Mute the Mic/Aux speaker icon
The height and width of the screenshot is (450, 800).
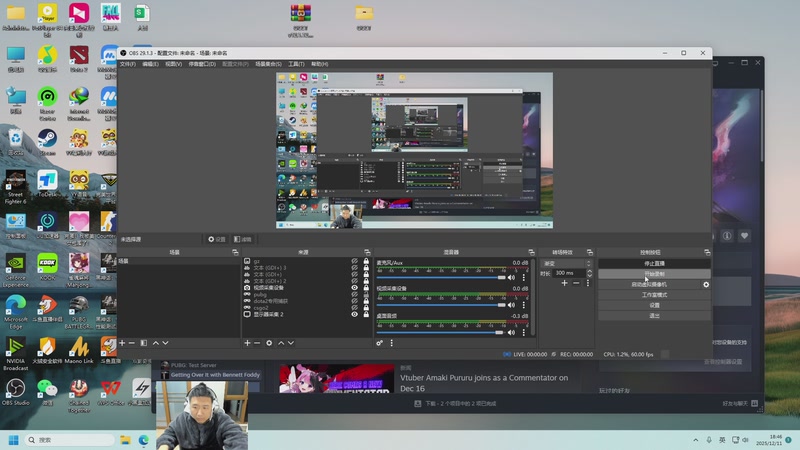511,278
